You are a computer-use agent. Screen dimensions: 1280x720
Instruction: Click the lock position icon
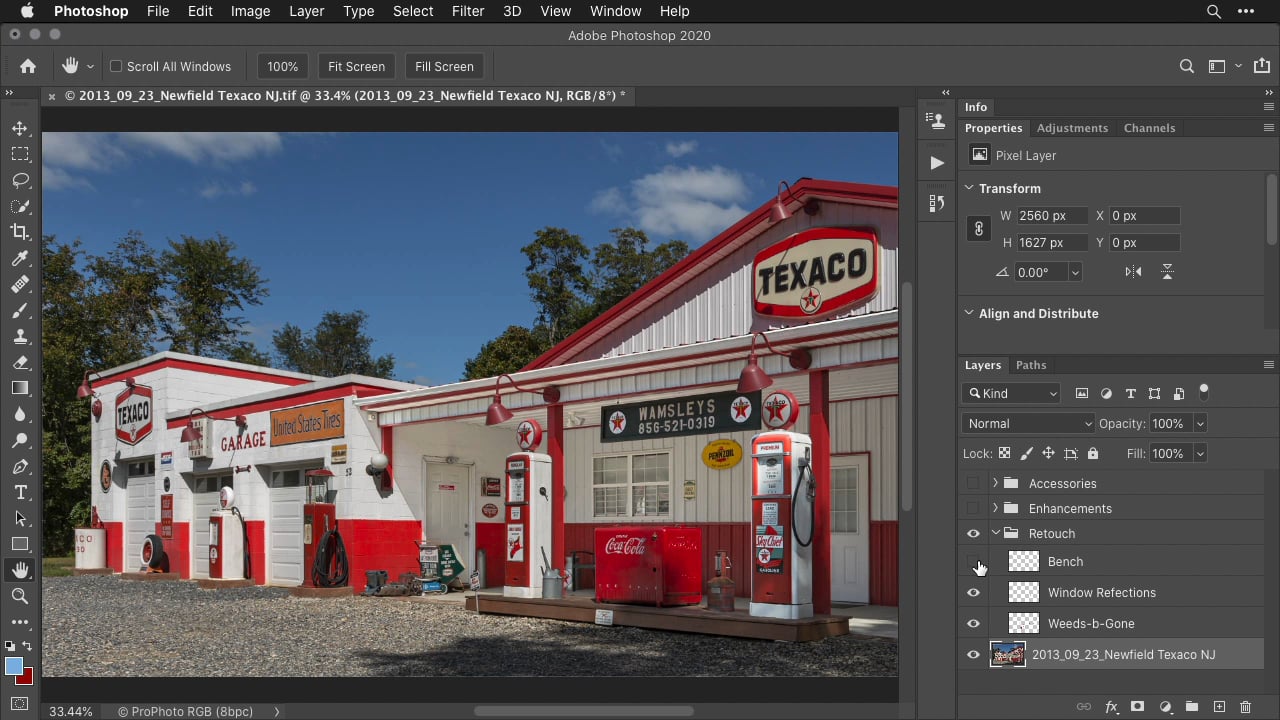(x=1048, y=453)
